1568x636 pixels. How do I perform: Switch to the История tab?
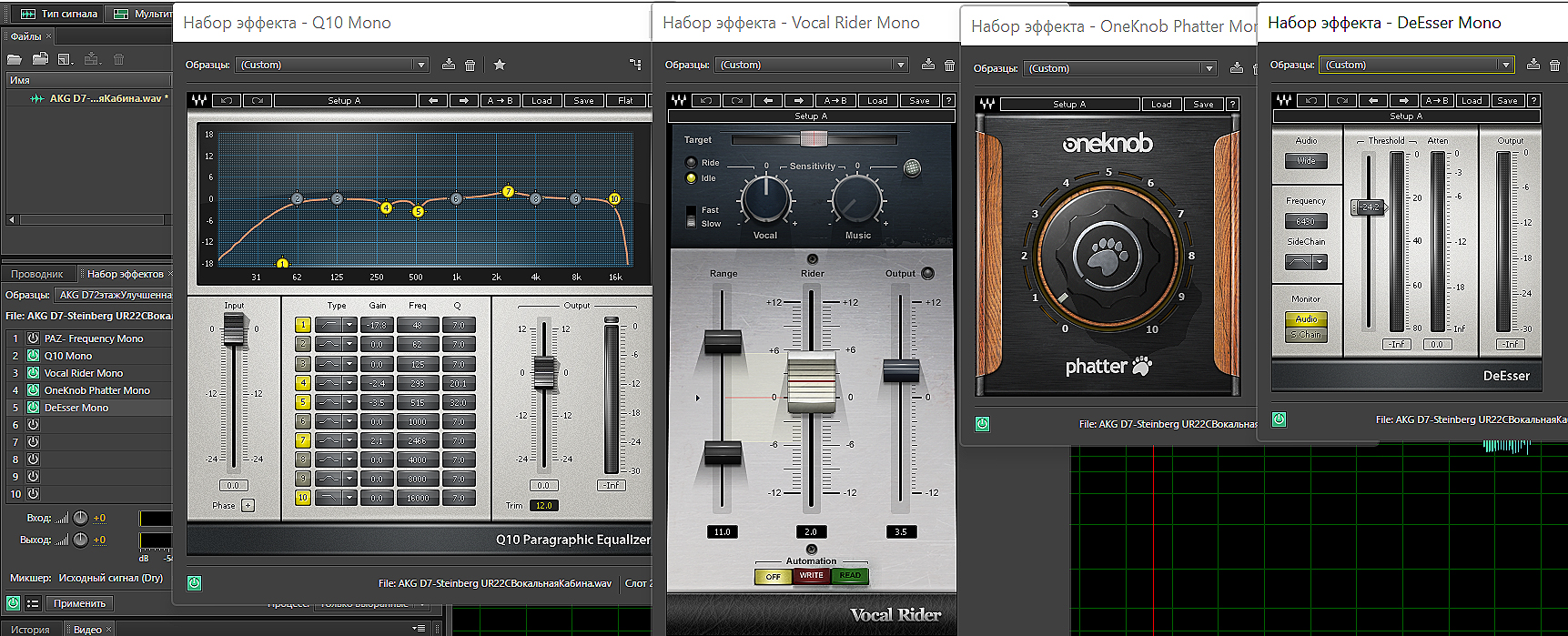click(x=30, y=629)
